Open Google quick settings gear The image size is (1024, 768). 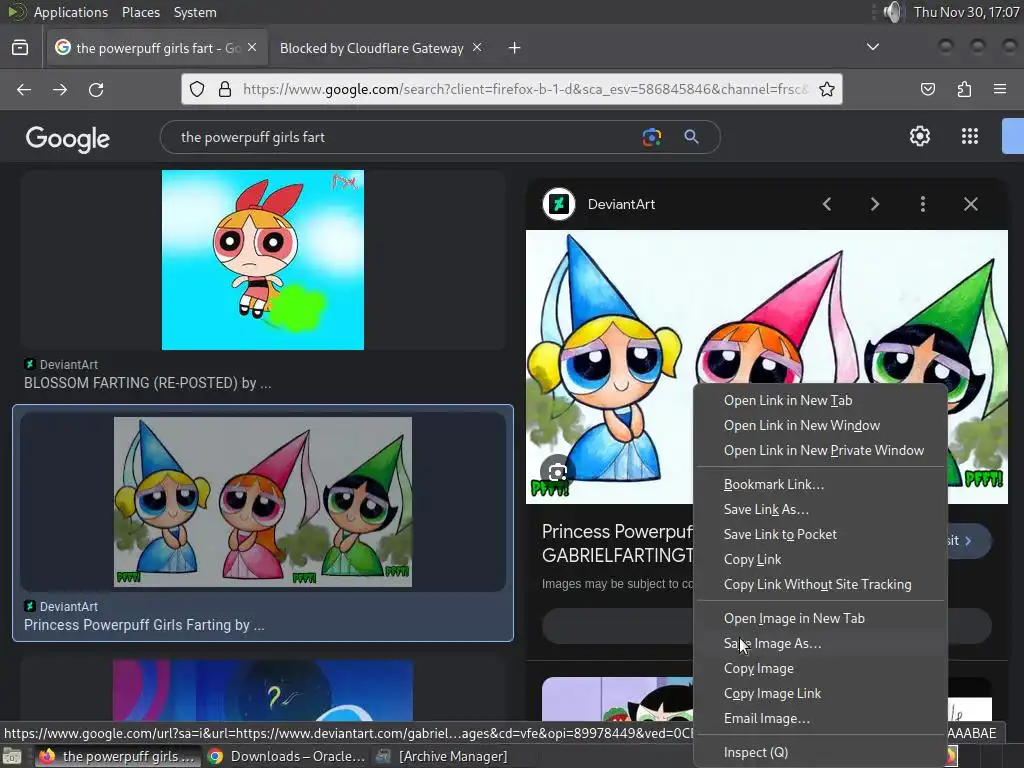tap(920, 136)
